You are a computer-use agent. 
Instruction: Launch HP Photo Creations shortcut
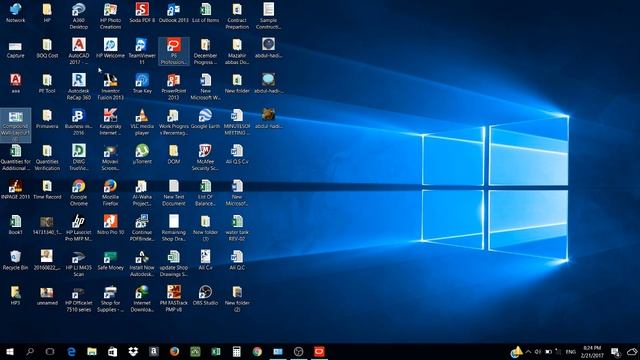coord(110,16)
